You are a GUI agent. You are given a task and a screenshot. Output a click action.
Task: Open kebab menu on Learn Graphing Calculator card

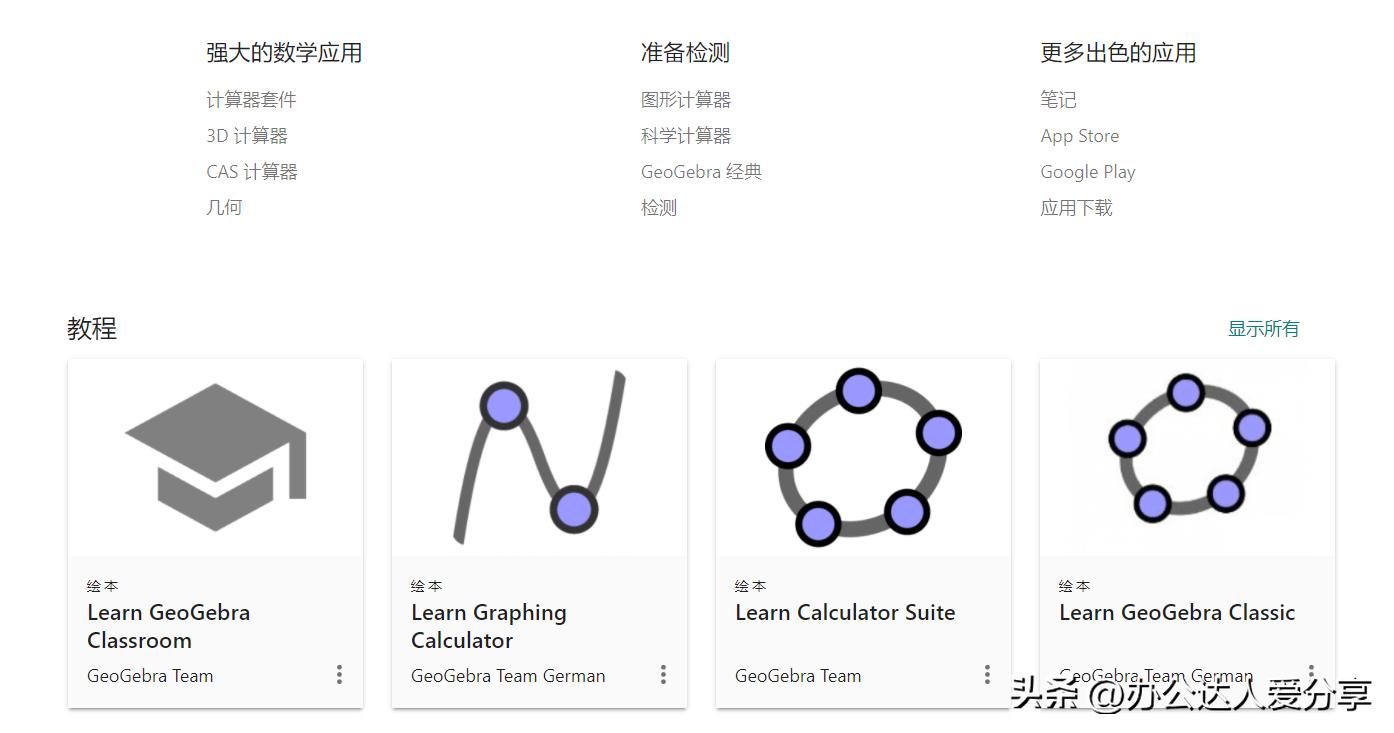[x=663, y=675]
